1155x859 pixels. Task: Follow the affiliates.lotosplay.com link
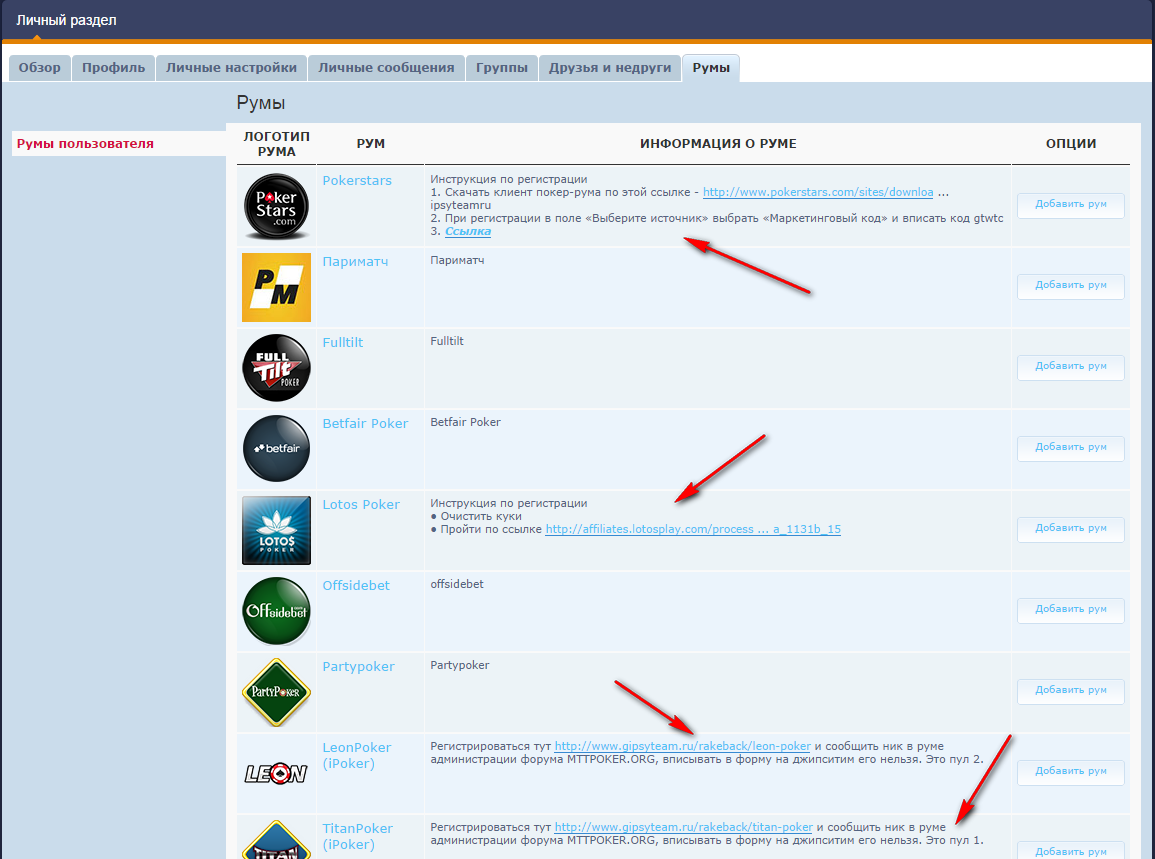(x=692, y=529)
